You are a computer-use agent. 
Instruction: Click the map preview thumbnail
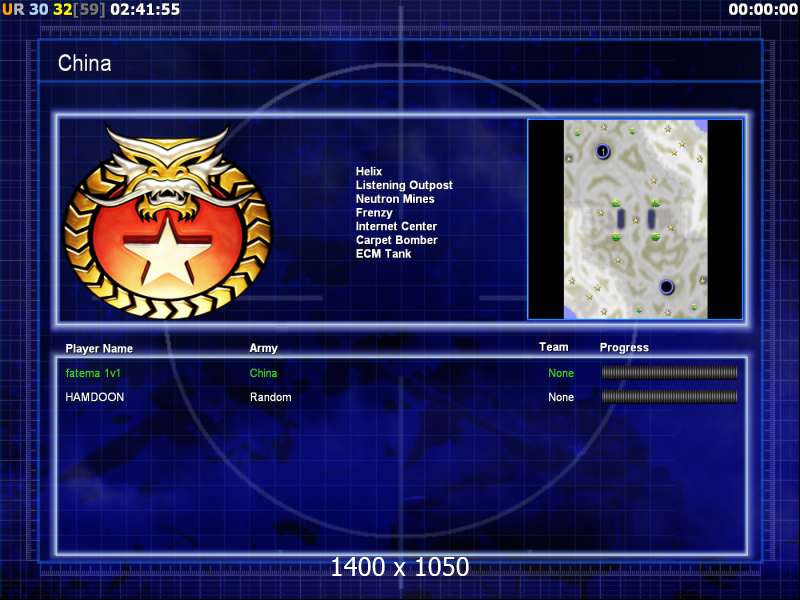pos(635,219)
